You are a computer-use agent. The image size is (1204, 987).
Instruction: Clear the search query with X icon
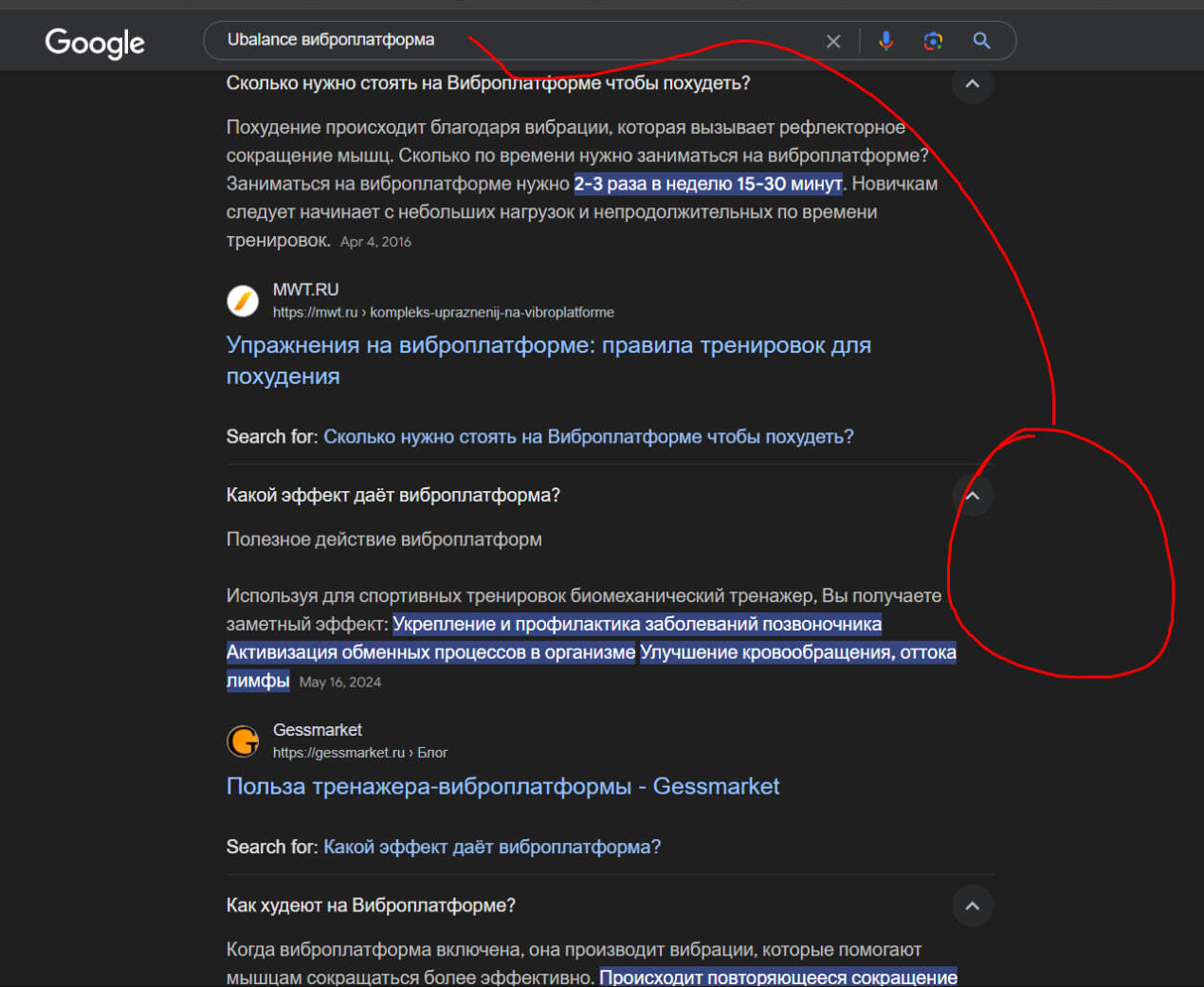click(x=833, y=42)
